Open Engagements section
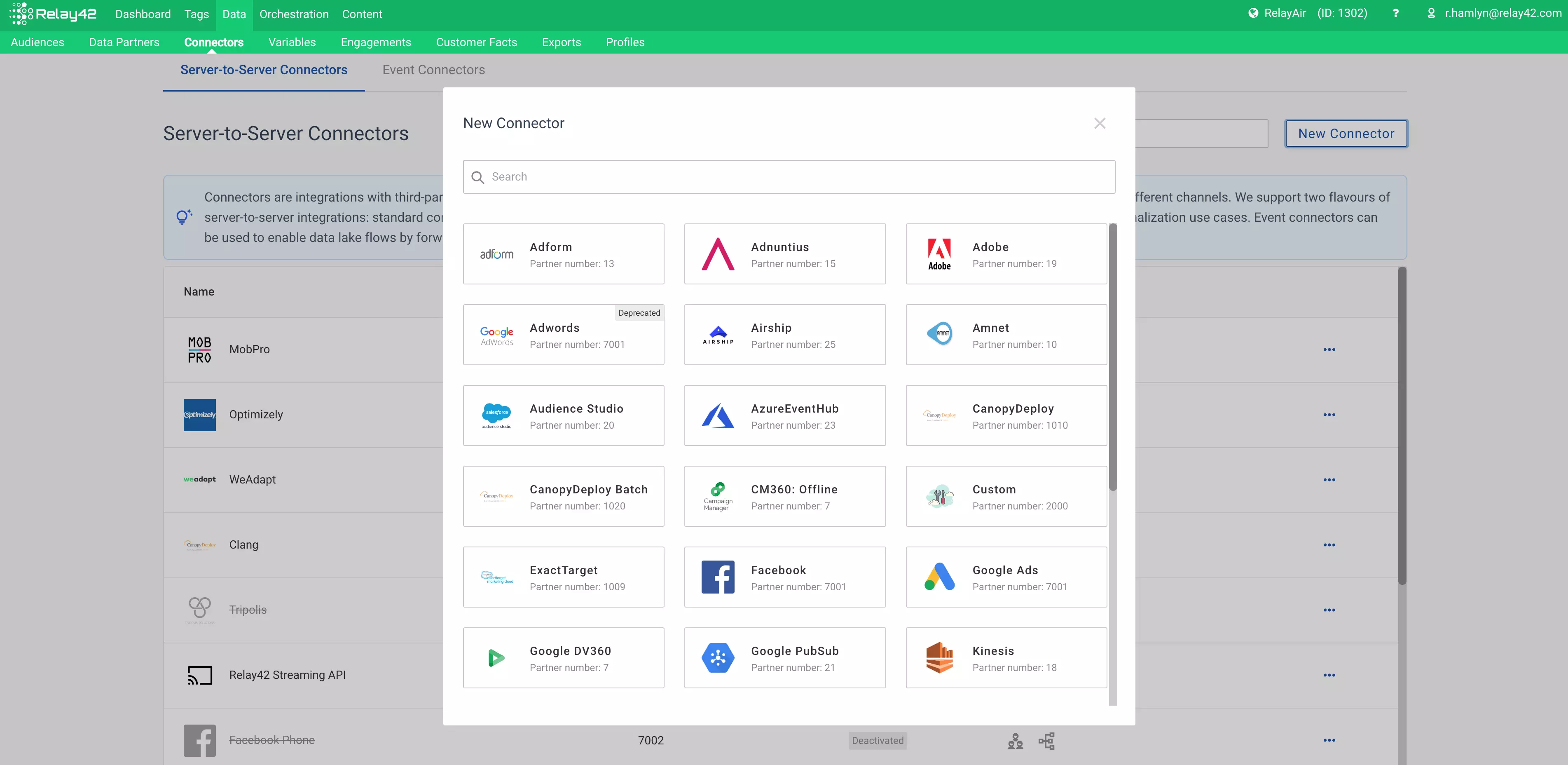Image resolution: width=1568 pixels, height=765 pixels. coord(376,42)
